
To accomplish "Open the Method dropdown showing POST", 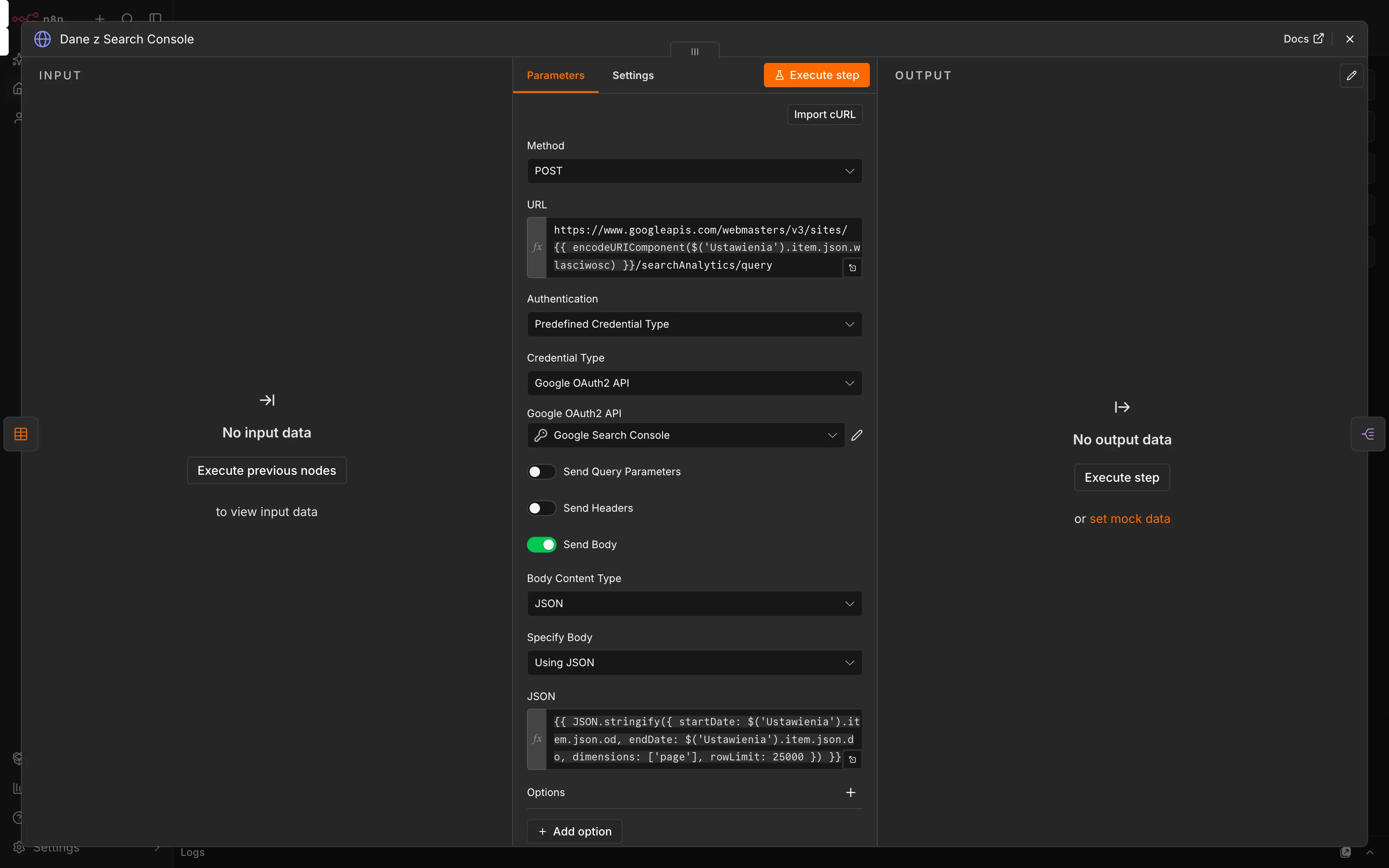I will [694, 171].
